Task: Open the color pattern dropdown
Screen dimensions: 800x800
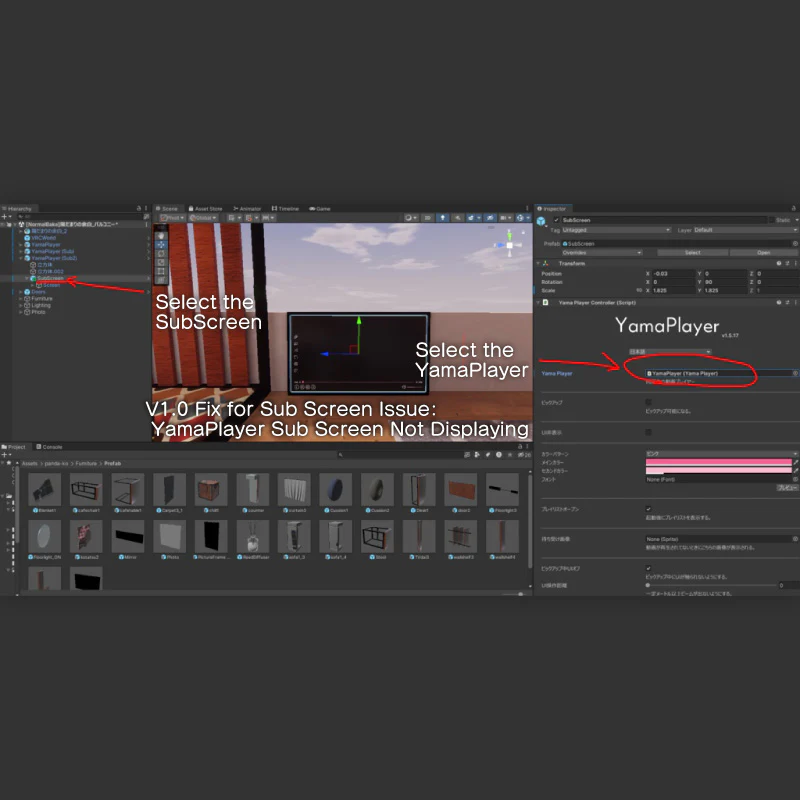Action: [722, 454]
